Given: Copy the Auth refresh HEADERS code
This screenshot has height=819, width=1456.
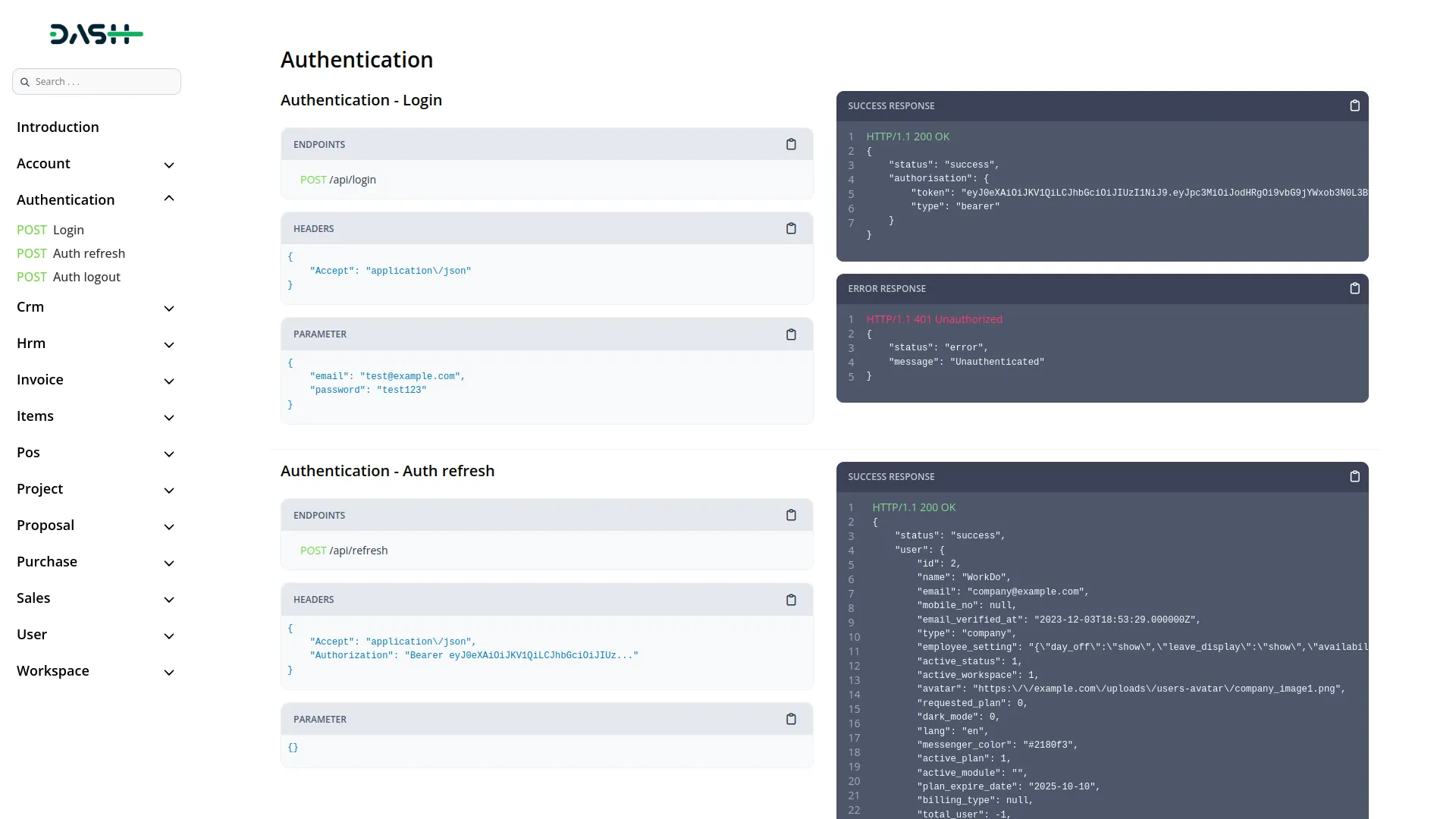Looking at the screenshot, I should tap(791, 599).
